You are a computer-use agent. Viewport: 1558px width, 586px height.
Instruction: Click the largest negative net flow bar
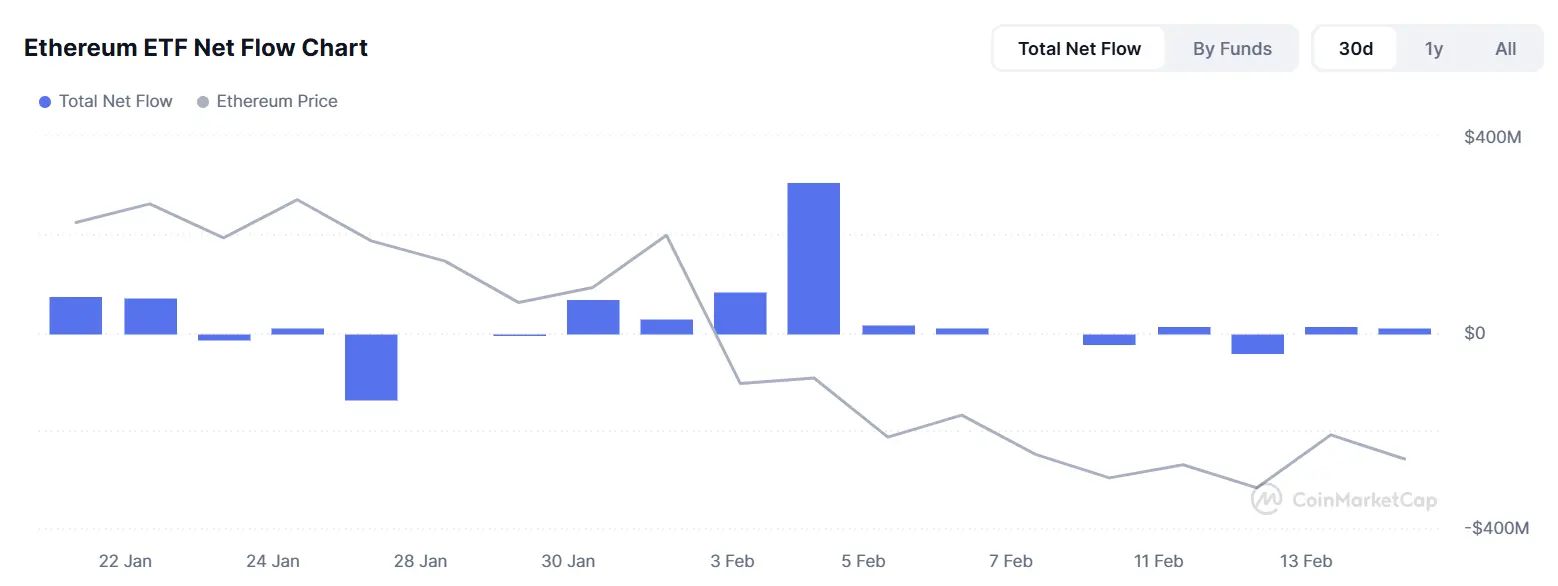tap(371, 367)
